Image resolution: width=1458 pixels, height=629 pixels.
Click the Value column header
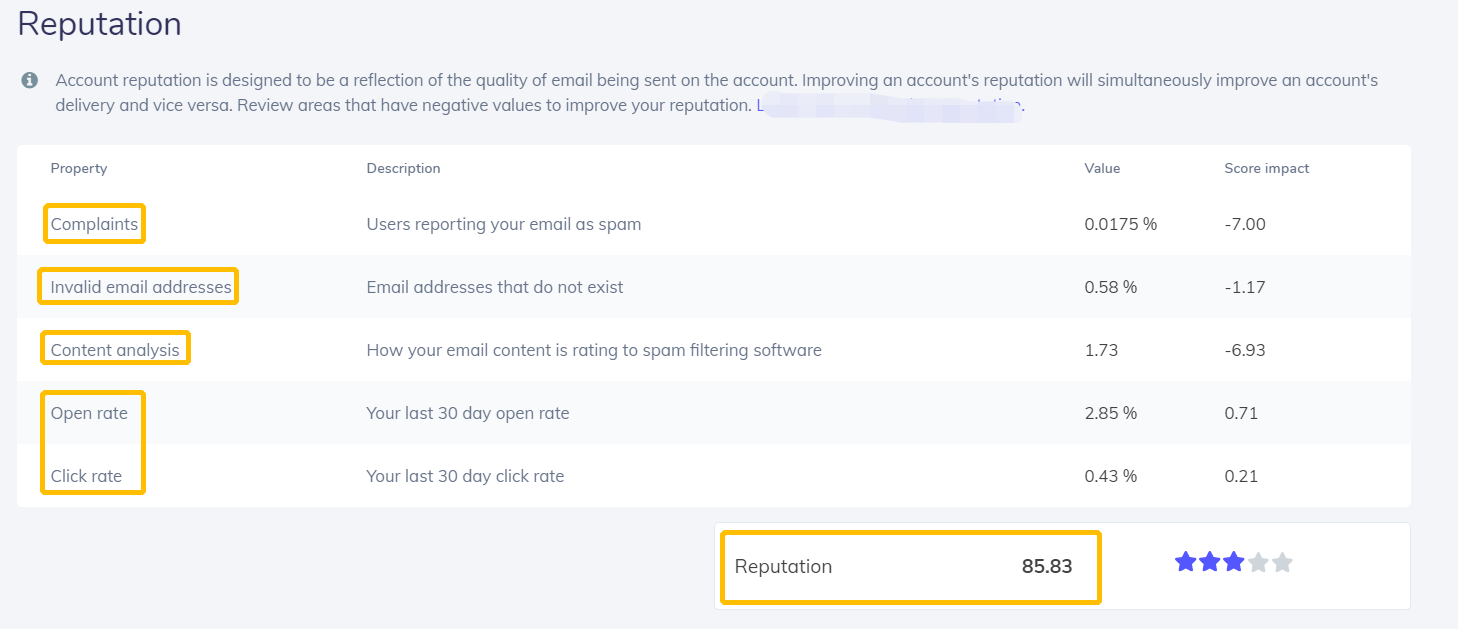pyautogui.click(x=1102, y=168)
